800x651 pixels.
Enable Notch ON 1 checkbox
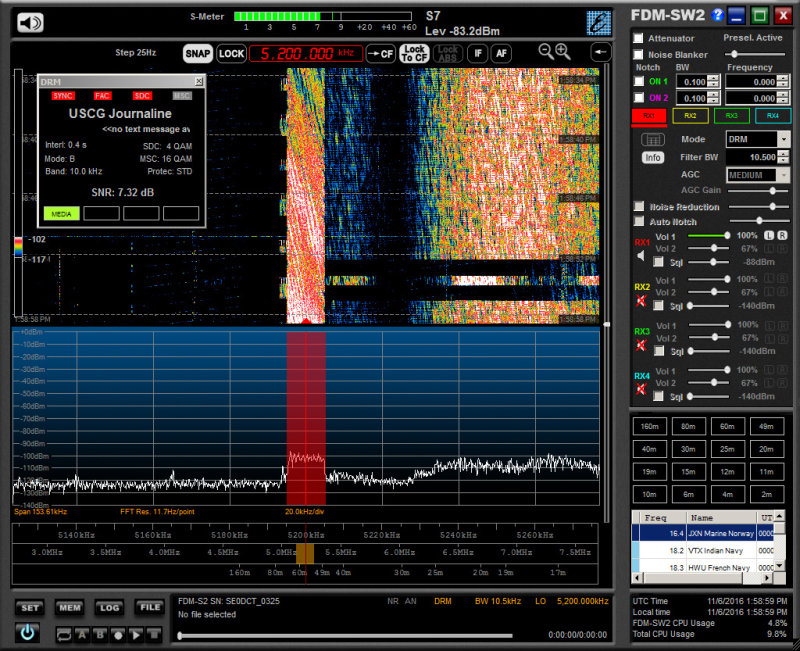coord(639,81)
